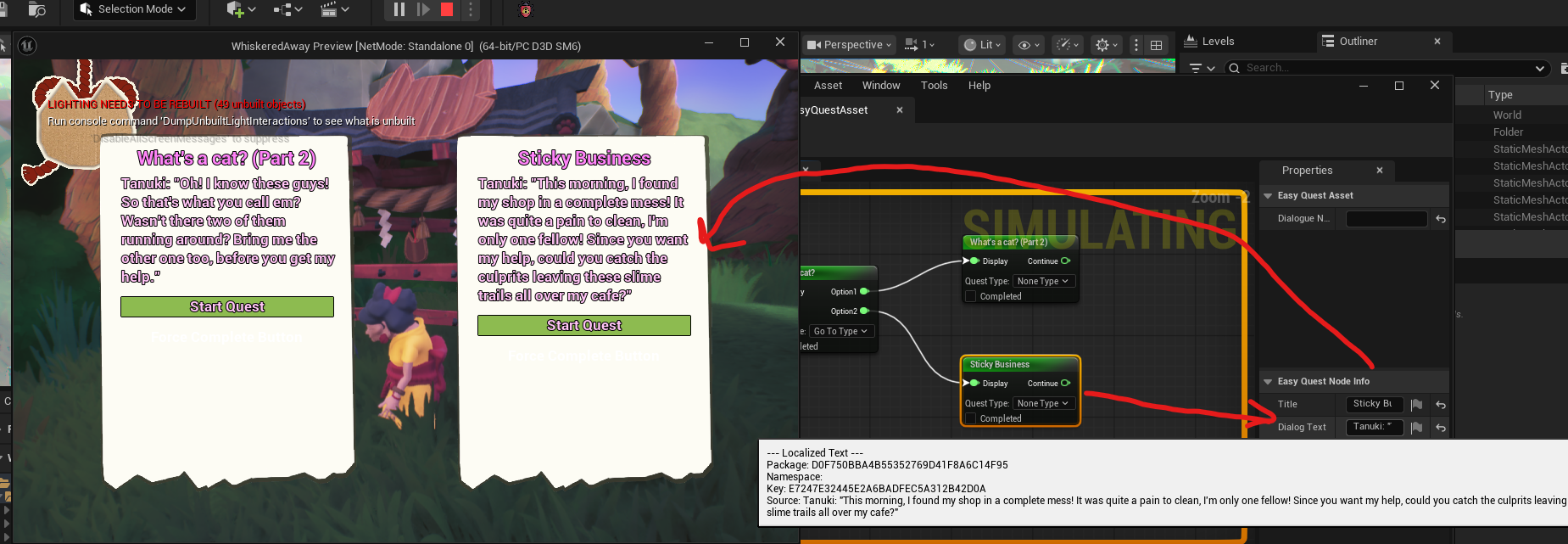This screenshot has width=1568, height=544.
Task: Reset Dialog Text property to default
Action: [1441, 428]
